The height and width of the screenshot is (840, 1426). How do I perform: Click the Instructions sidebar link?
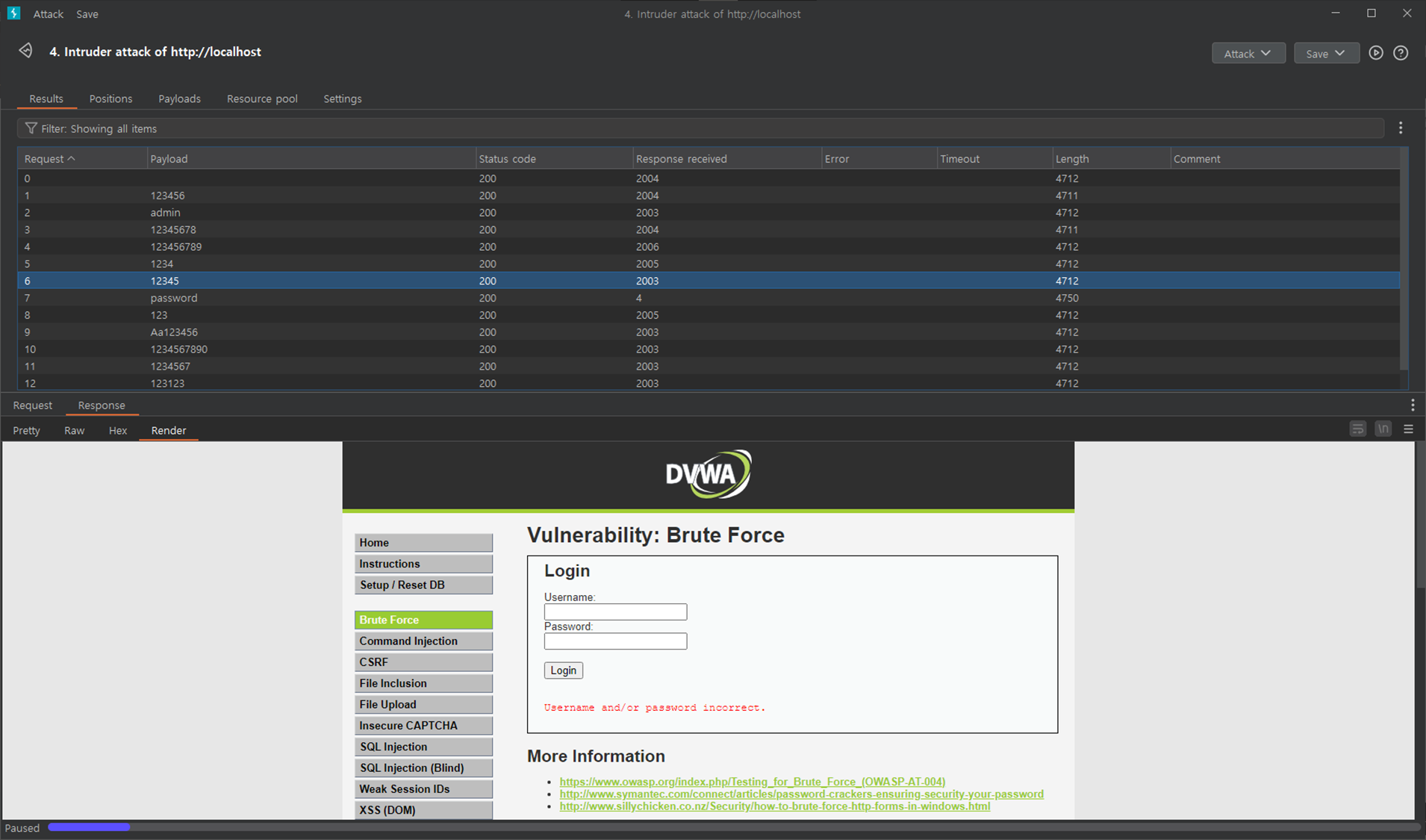(423, 563)
